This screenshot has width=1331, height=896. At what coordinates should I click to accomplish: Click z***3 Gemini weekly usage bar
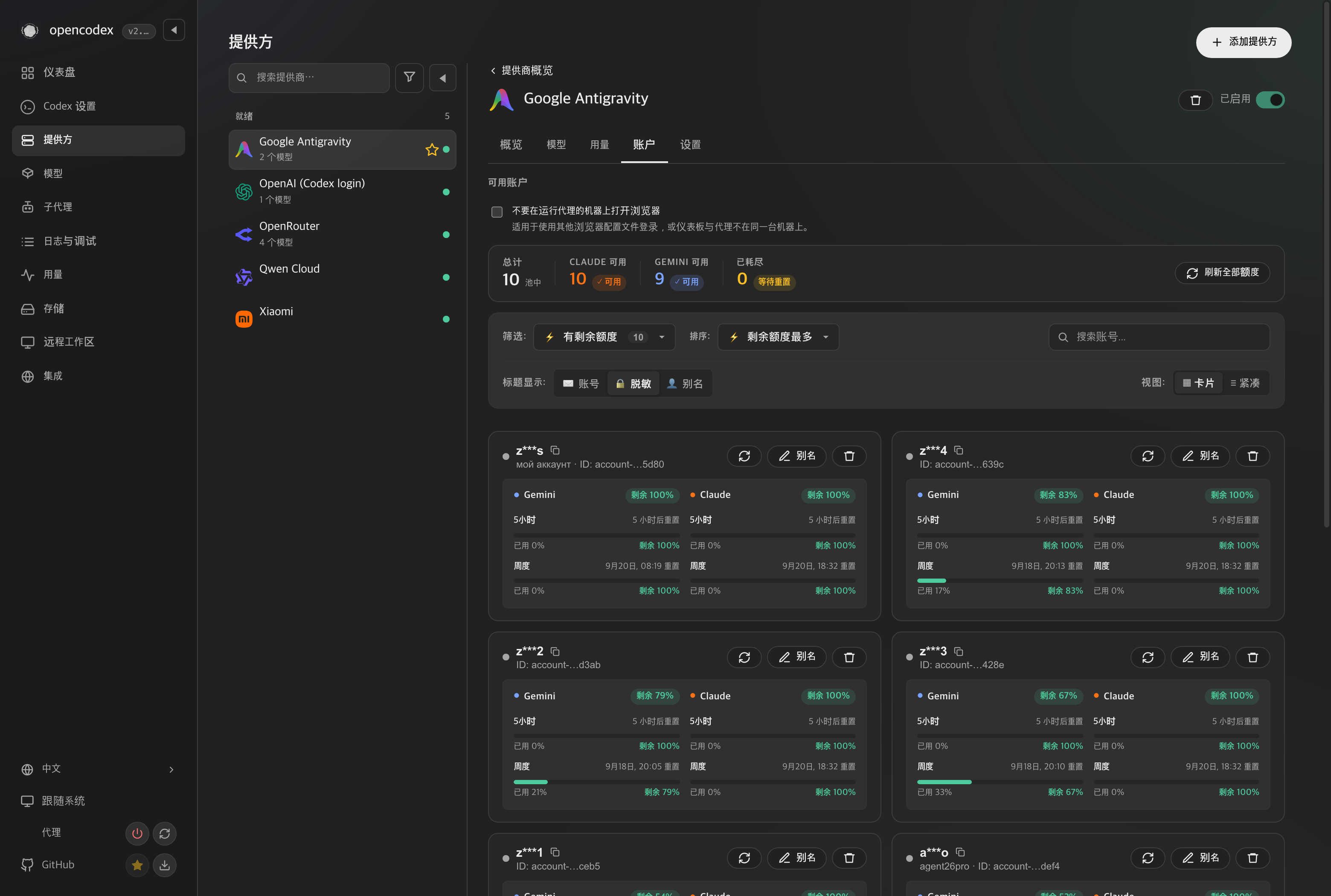1000,782
